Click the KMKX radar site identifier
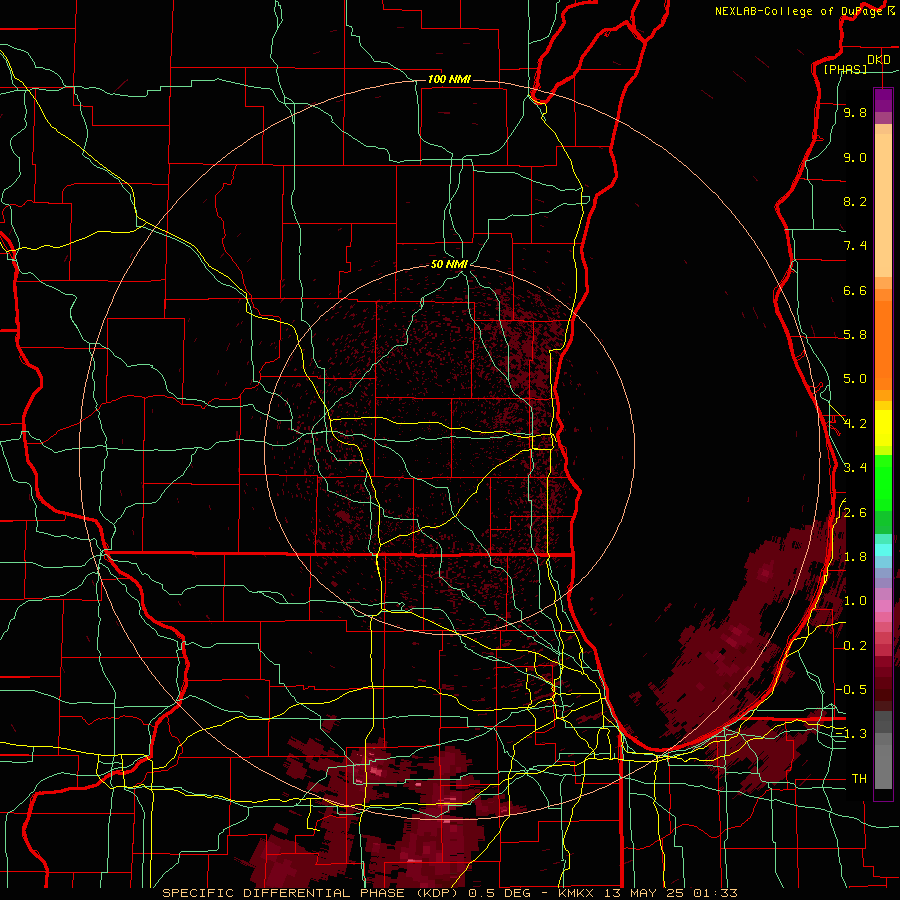Image resolution: width=900 pixels, height=900 pixels. tap(576, 893)
